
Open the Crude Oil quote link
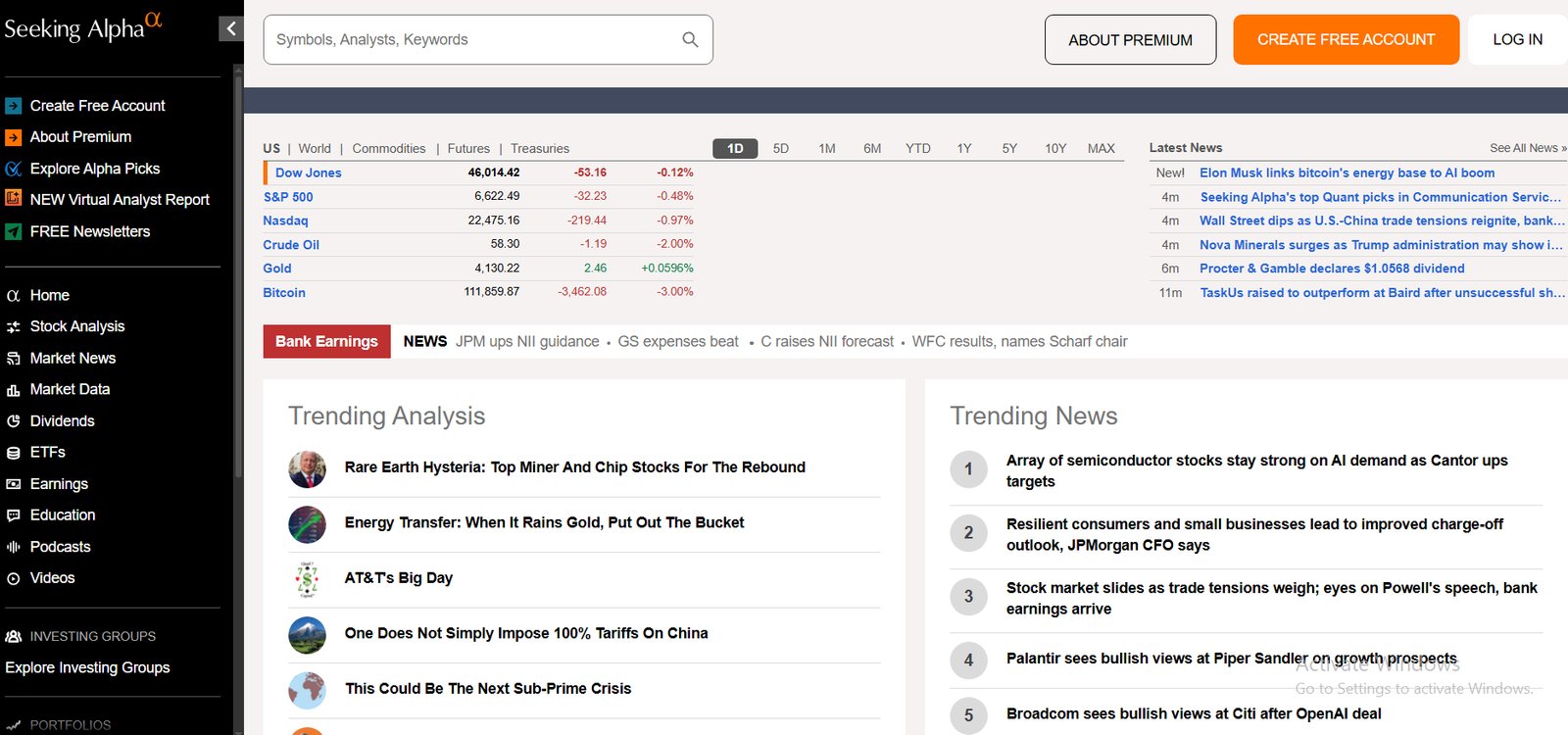[x=291, y=245]
